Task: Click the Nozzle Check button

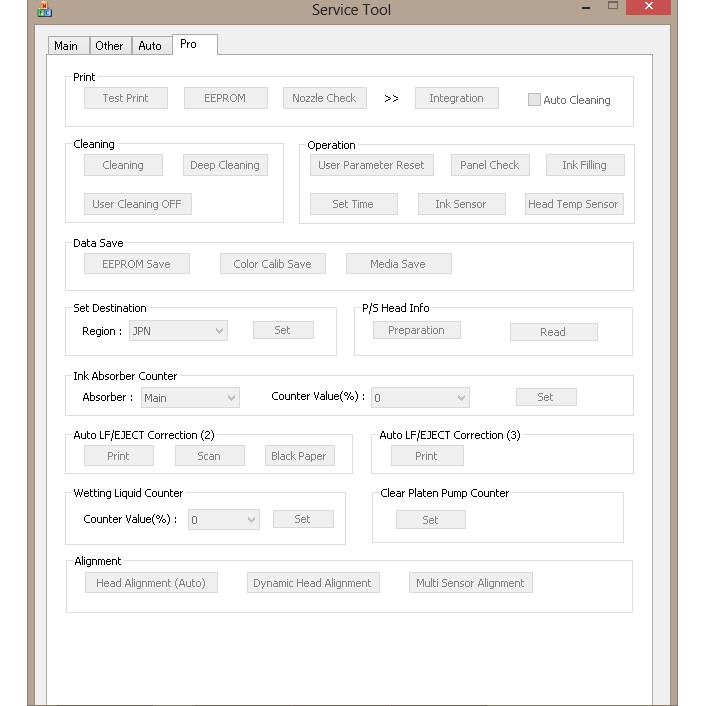Action: 324,98
